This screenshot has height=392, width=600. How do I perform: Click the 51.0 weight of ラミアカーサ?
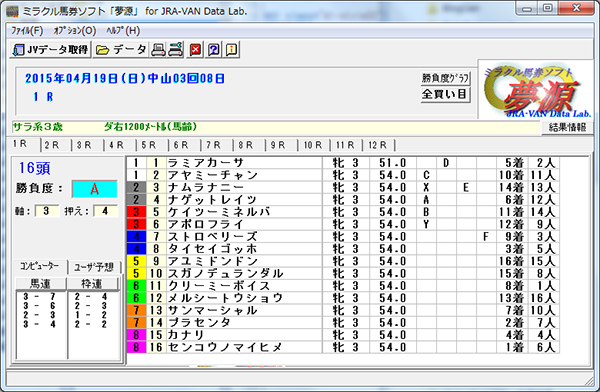click(393, 163)
